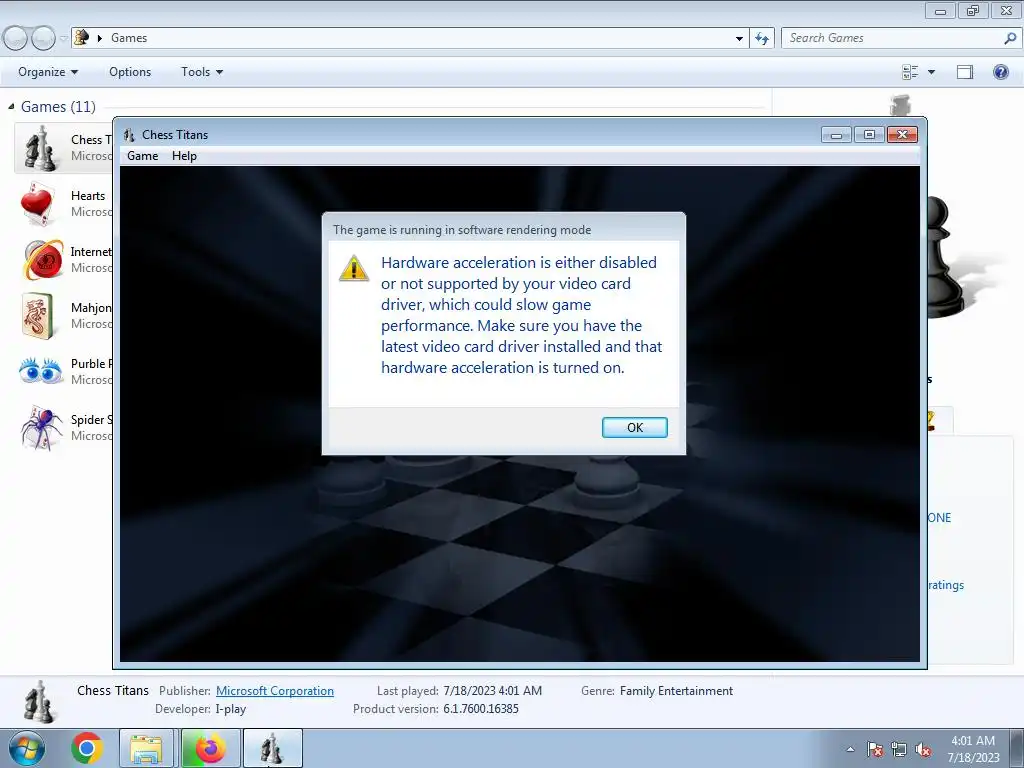
Task: Click the change view icon
Action: (910, 72)
